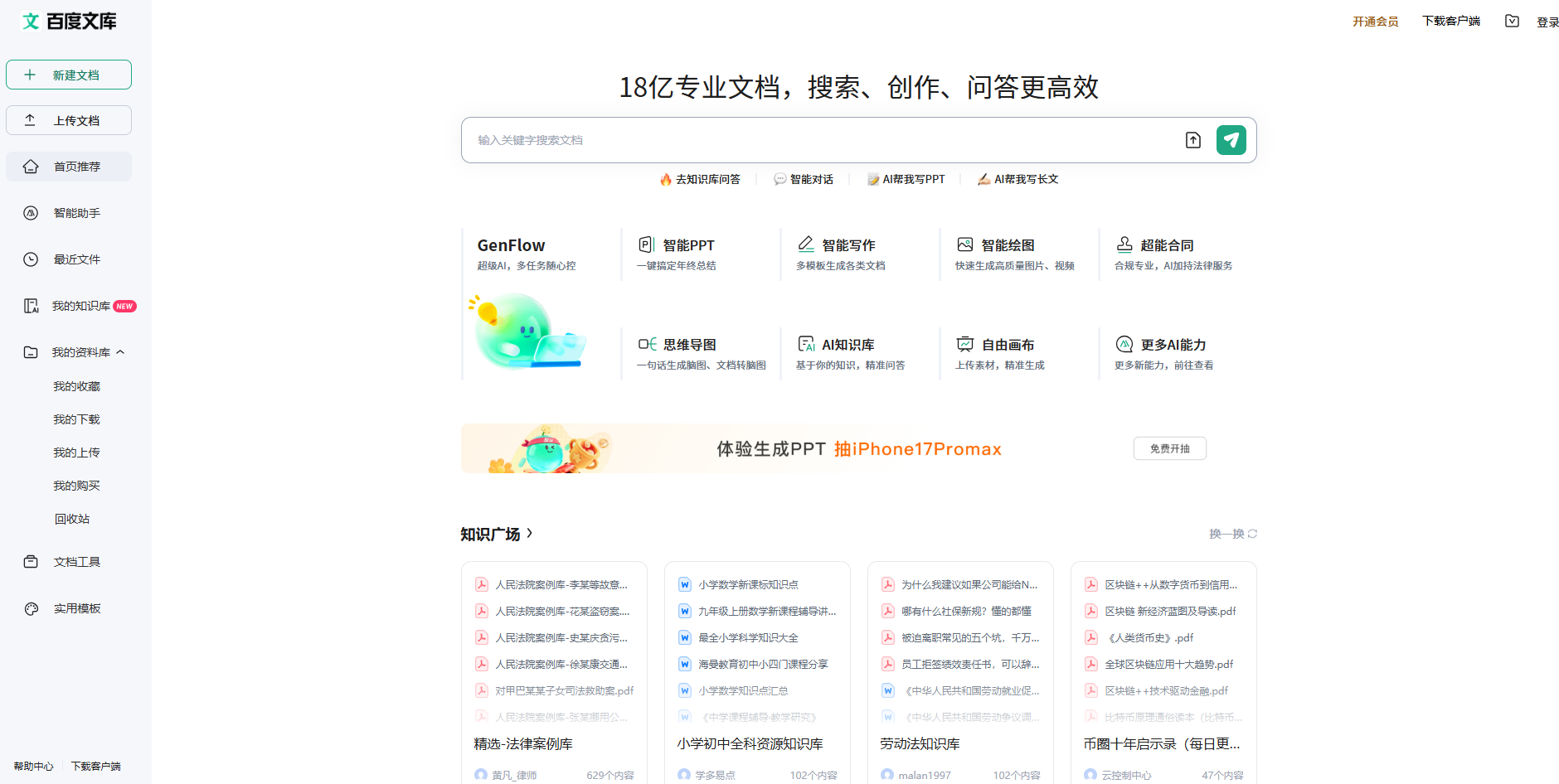
Task: Open the 知识广场 heading arrow
Action: coord(529,534)
